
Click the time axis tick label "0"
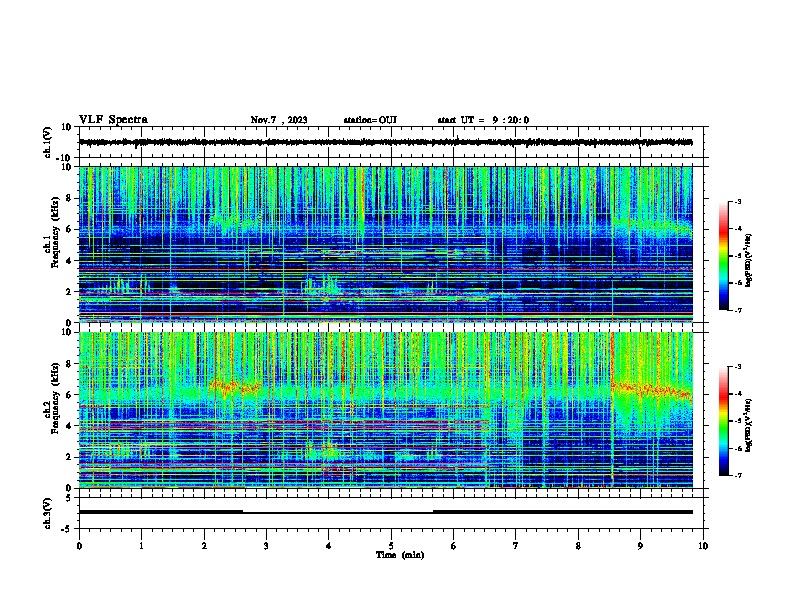(79, 546)
